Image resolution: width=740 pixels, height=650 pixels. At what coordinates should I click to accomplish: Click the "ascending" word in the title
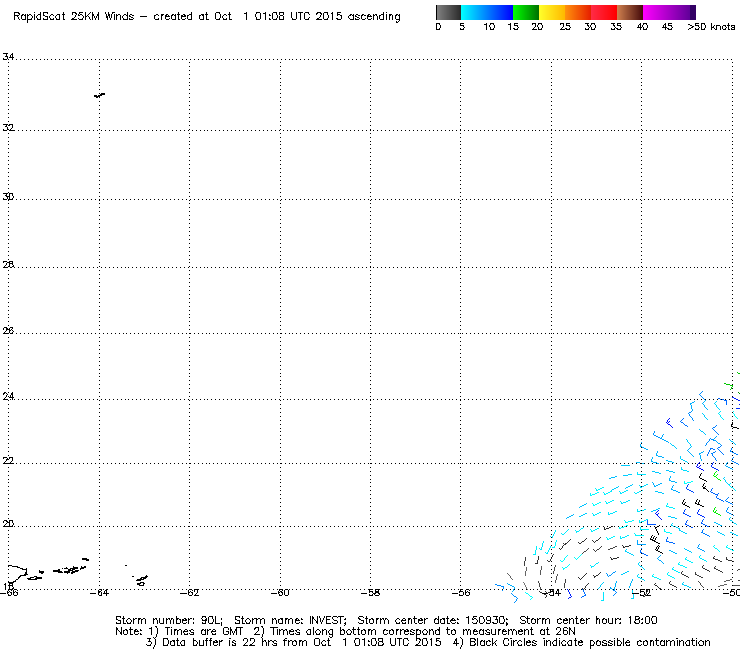[374, 17]
